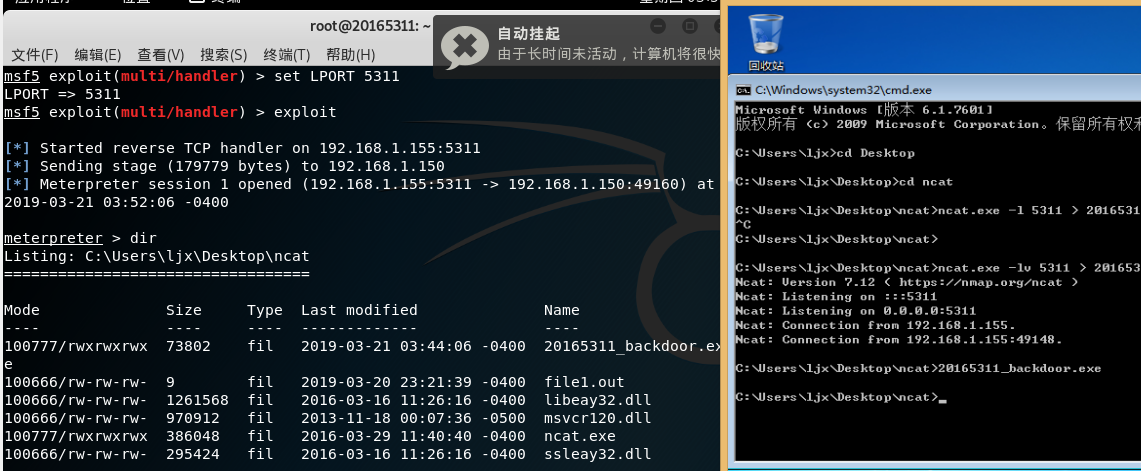Click 'Sending stage (179779 bytes)' line
The image size is (1141, 471).
coord(224,166)
